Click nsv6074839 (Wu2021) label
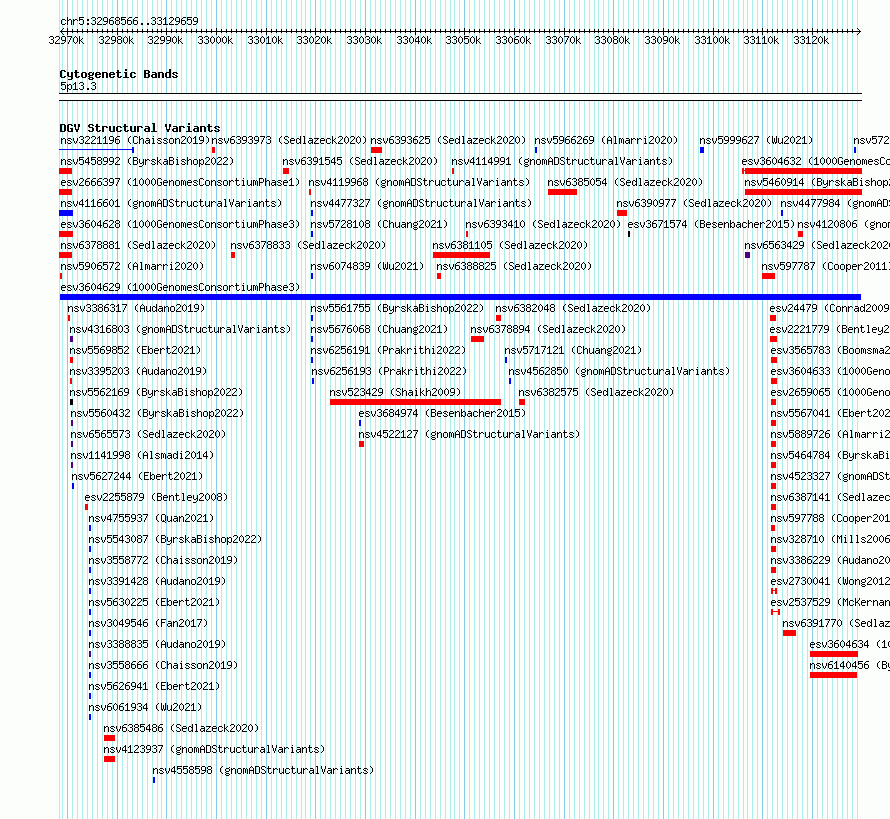The width and height of the screenshot is (890, 819). (x=367, y=266)
